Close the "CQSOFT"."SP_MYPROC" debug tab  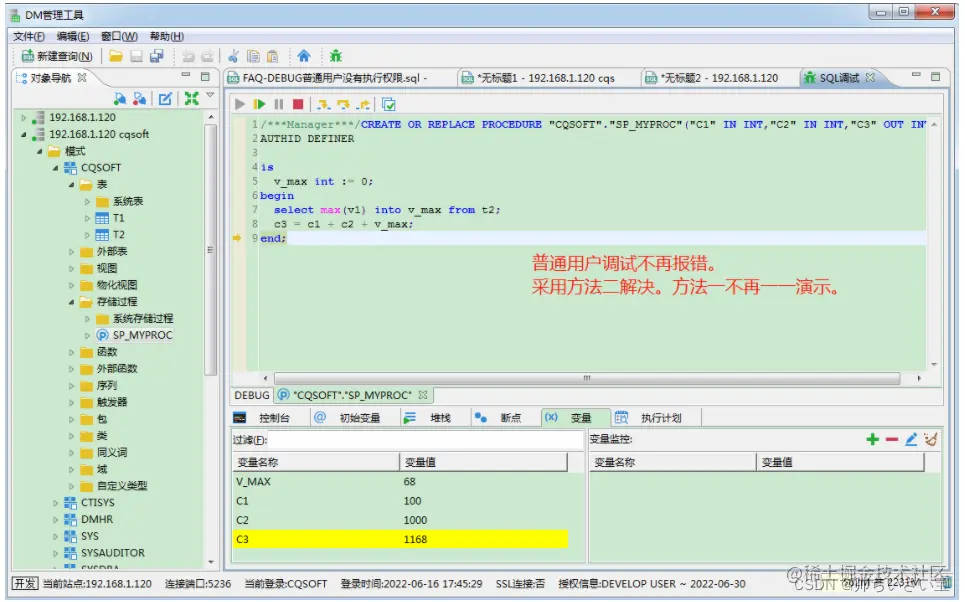tap(422, 395)
